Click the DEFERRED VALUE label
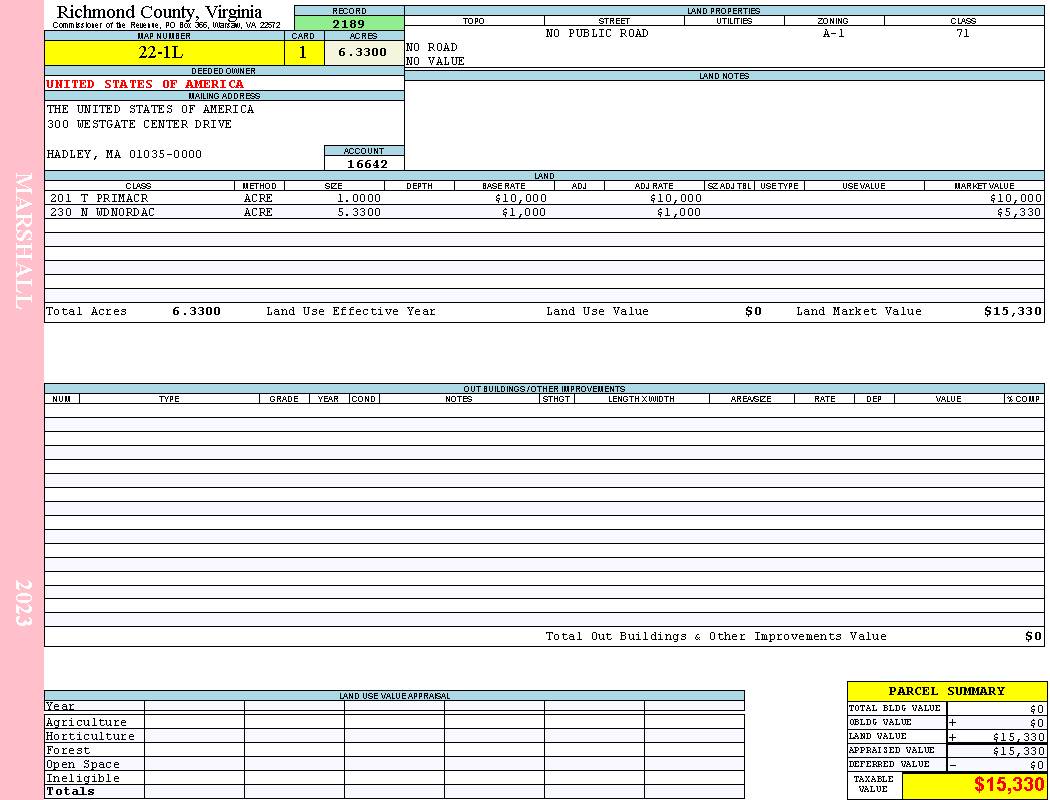1050x800 pixels. [889, 765]
